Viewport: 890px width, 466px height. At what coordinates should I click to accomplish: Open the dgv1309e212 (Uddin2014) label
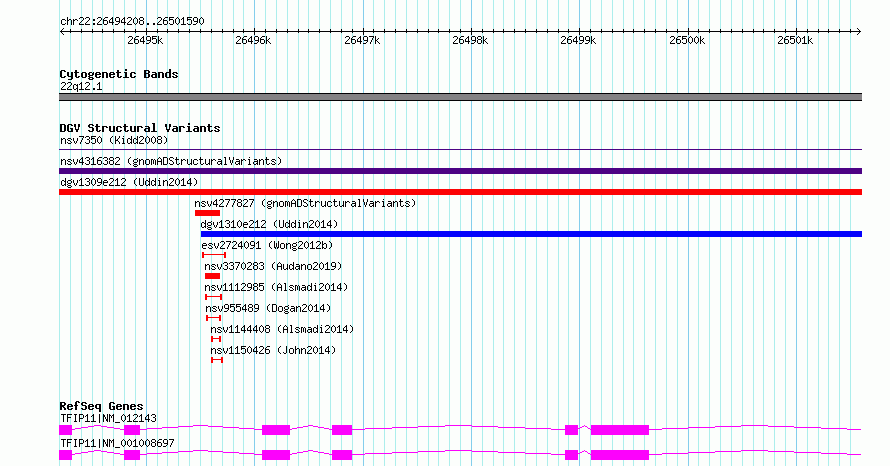[x=129, y=182]
